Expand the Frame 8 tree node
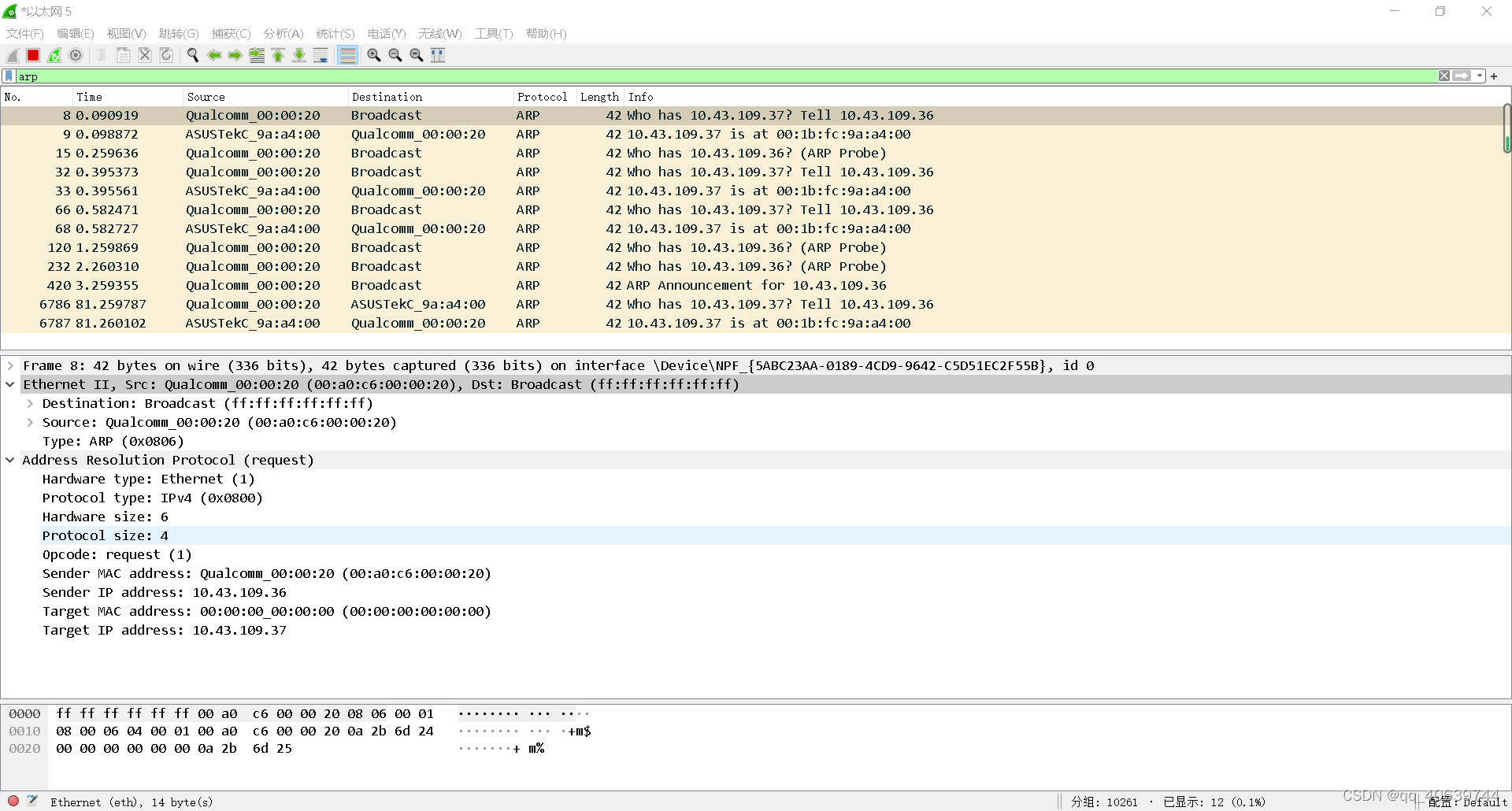 click(x=10, y=365)
